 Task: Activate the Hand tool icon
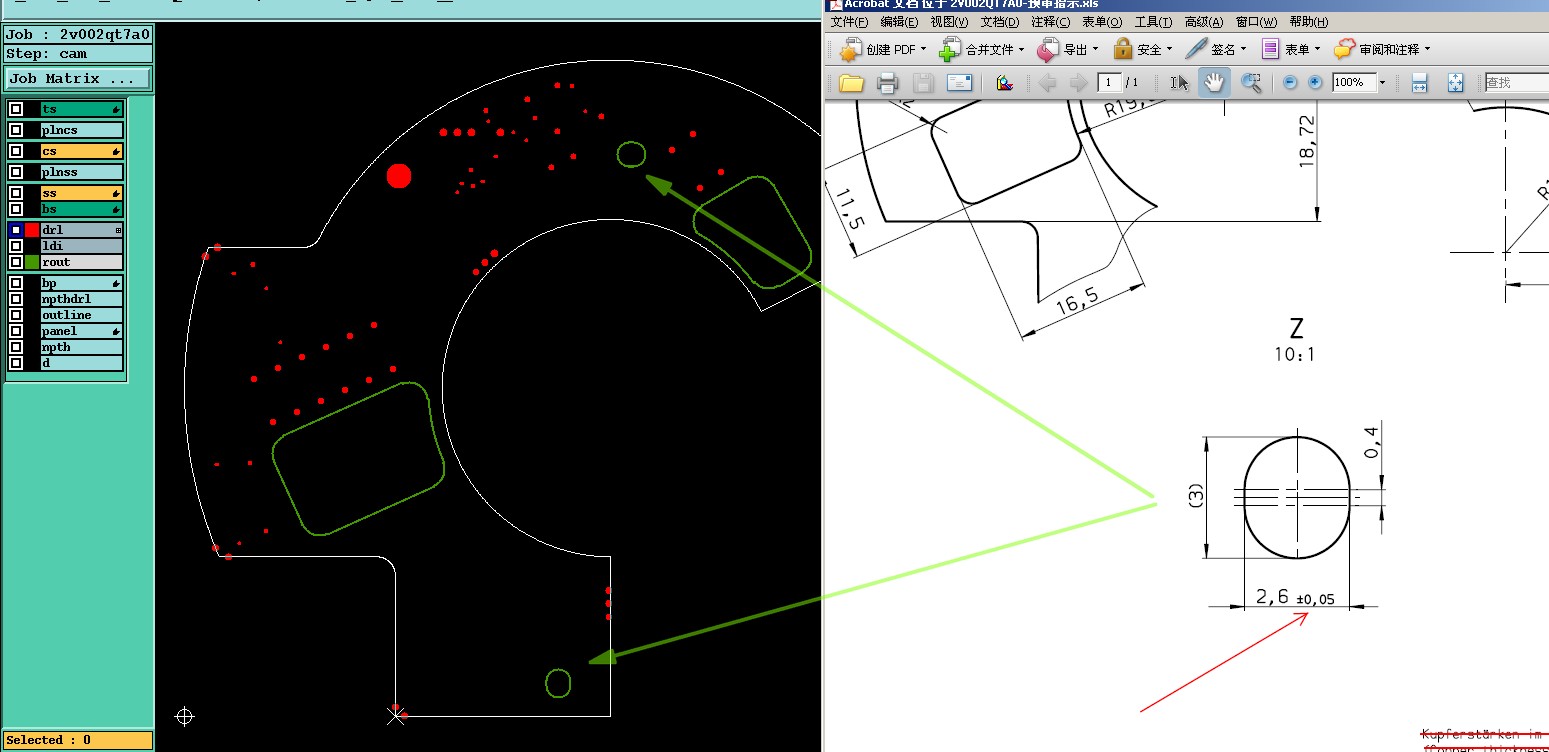tap(1214, 83)
